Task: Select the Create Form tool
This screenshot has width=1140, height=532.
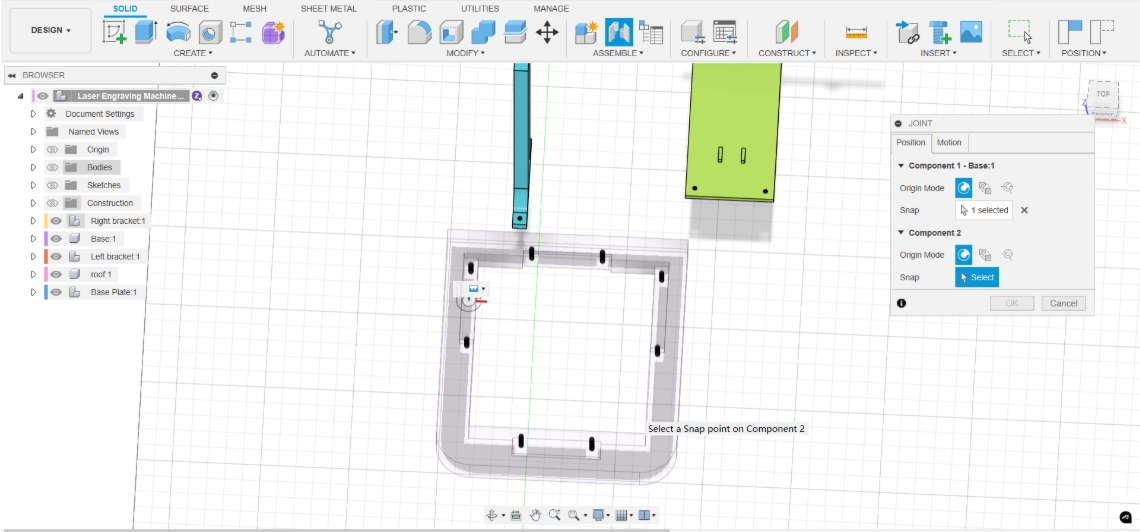Action: pos(273,32)
